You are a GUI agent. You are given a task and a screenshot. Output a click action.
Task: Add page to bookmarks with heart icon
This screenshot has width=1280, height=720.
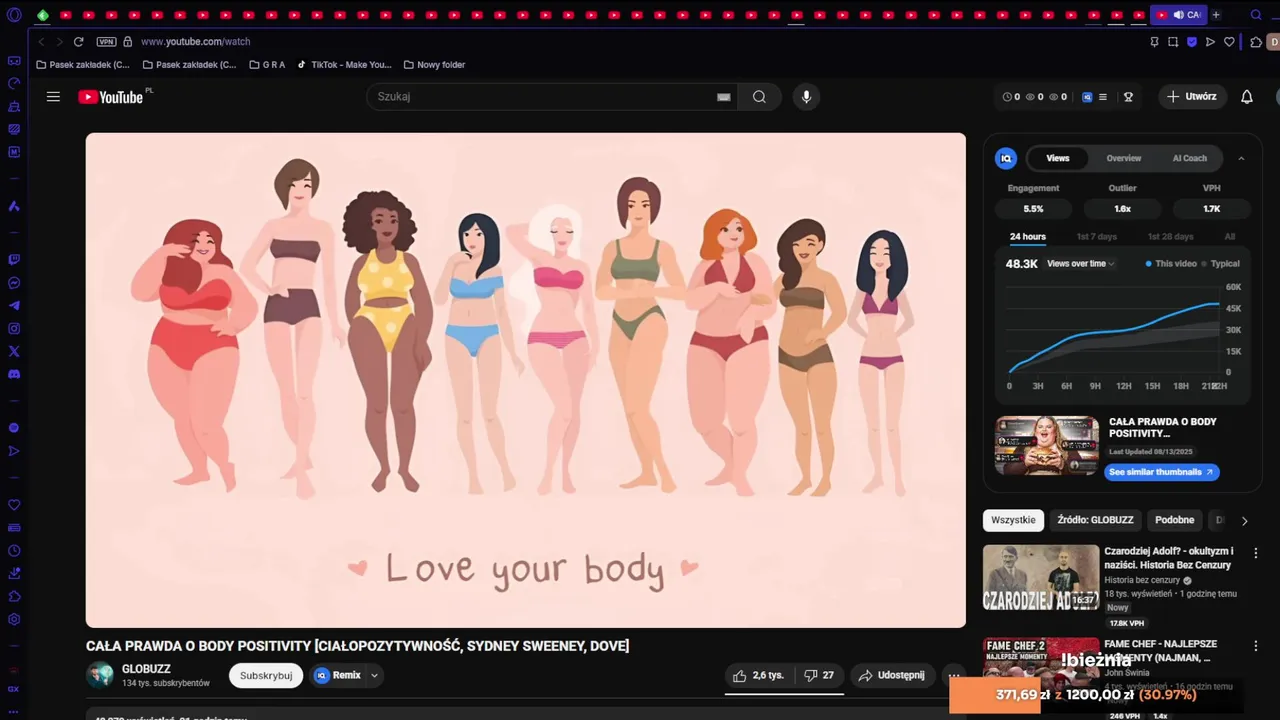[x=1229, y=42]
